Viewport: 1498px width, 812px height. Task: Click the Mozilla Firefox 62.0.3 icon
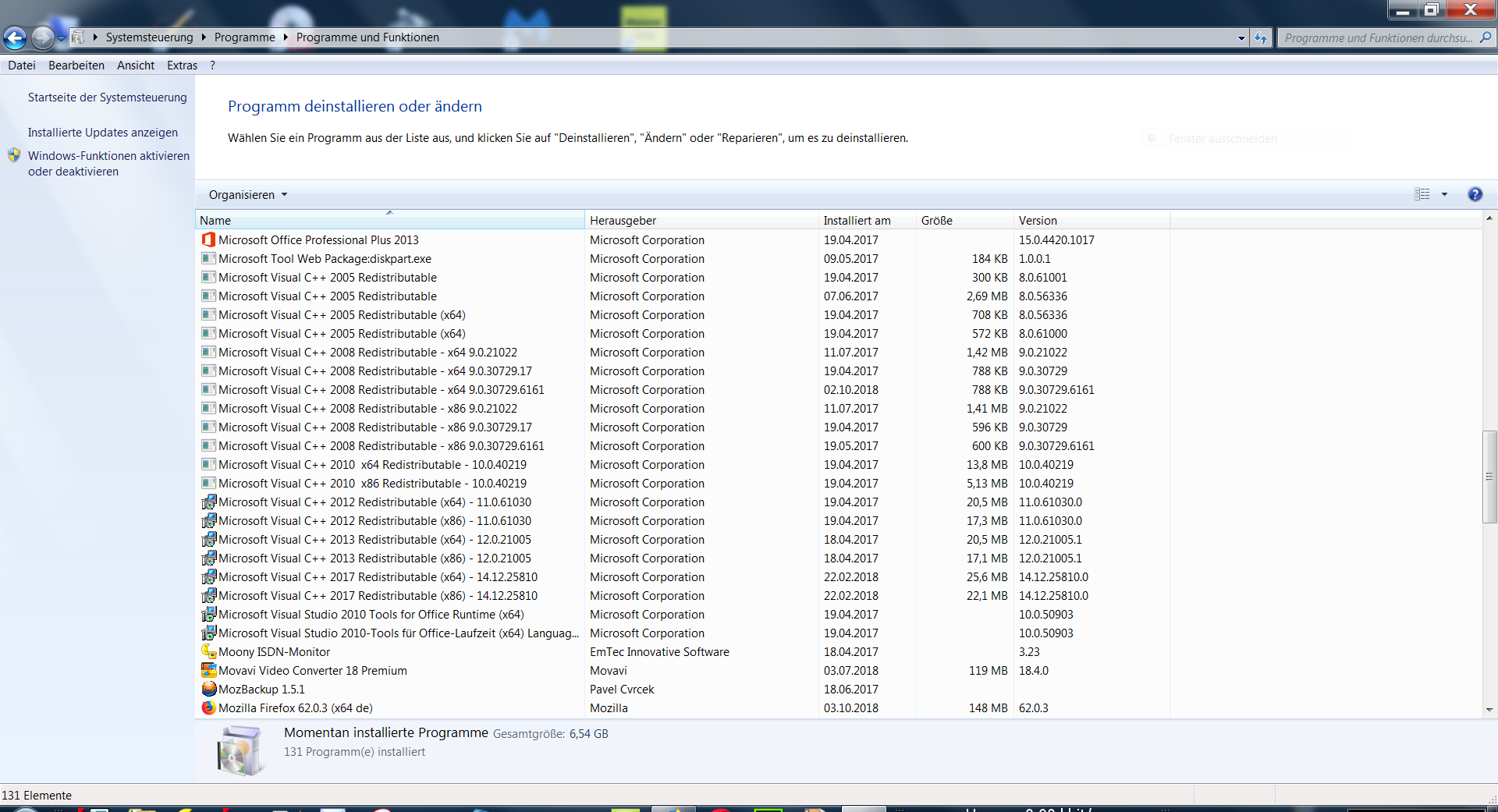coord(208,707)
